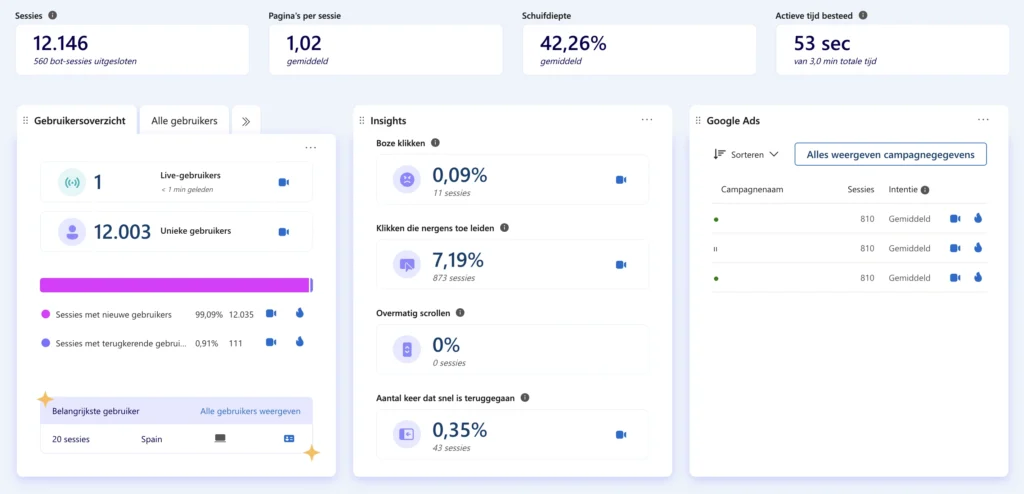Open recordings for Unieke gebruikers
The height and width of the screenshot is (494, 1024).
coord(283,232)
